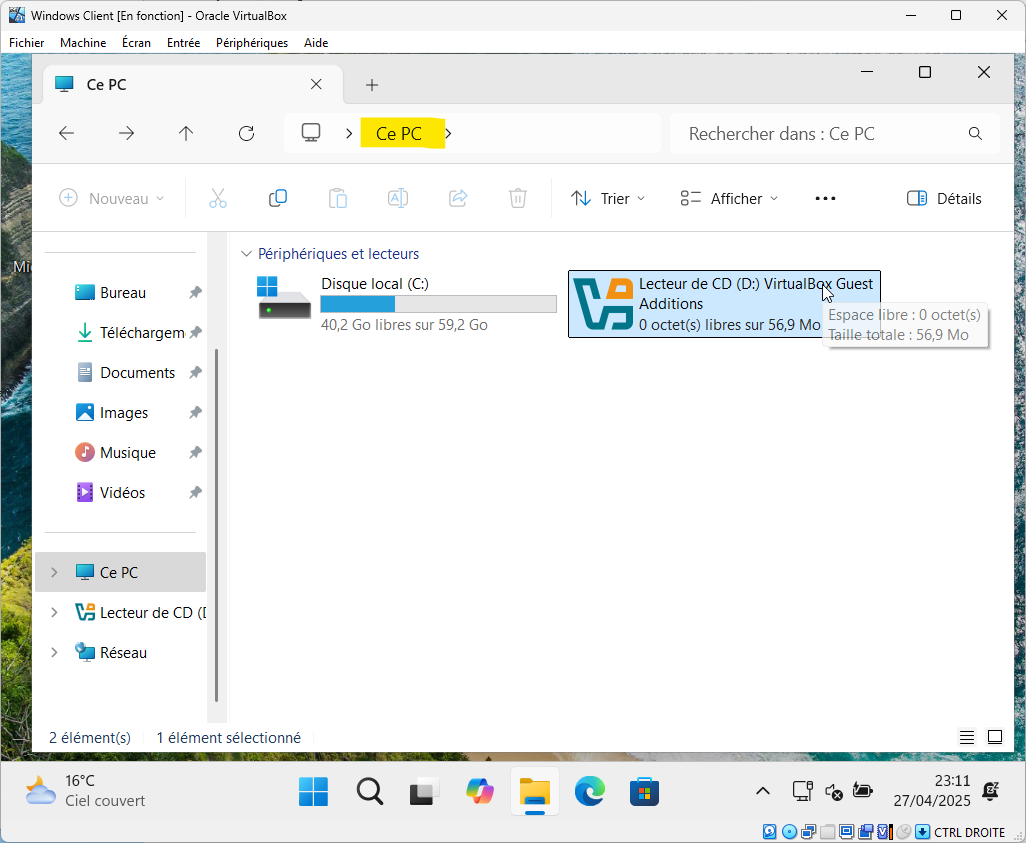
Task: Click the Rename icon in toolbar
Action: coord(398,198)
